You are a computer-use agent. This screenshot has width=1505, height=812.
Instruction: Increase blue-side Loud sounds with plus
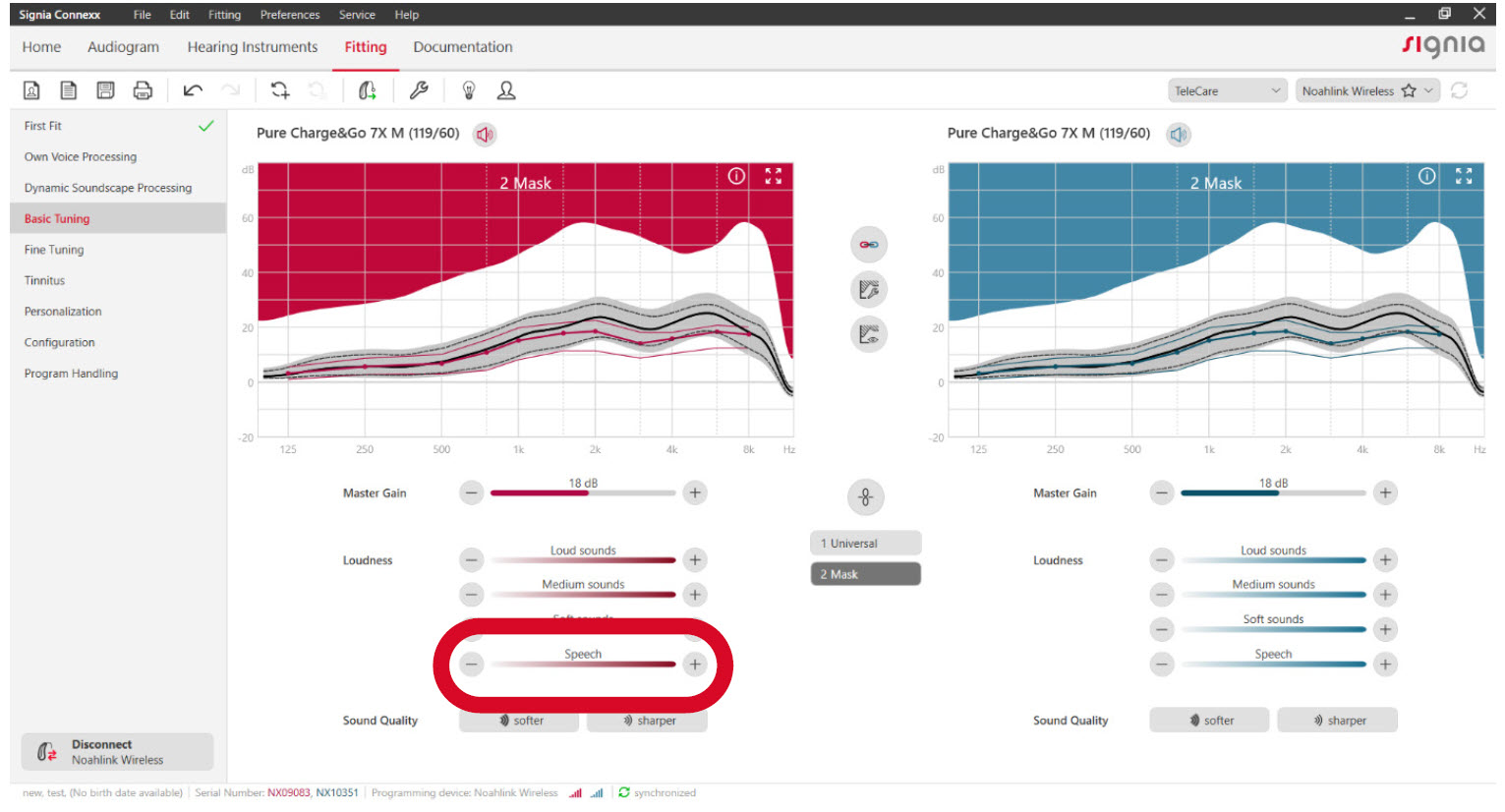pos(1385,560)
